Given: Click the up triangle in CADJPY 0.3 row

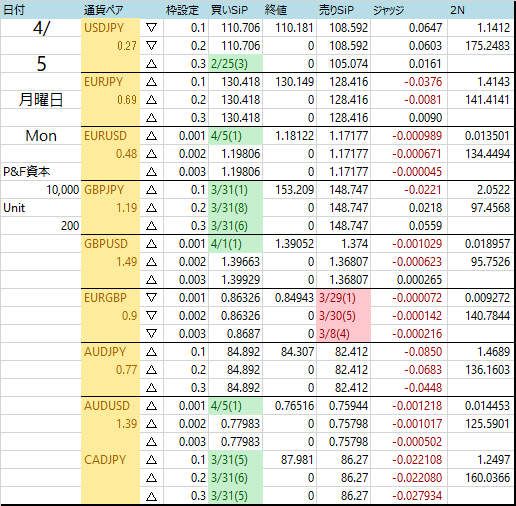Looking at the screenshot, I should click(x=151, y=496).
